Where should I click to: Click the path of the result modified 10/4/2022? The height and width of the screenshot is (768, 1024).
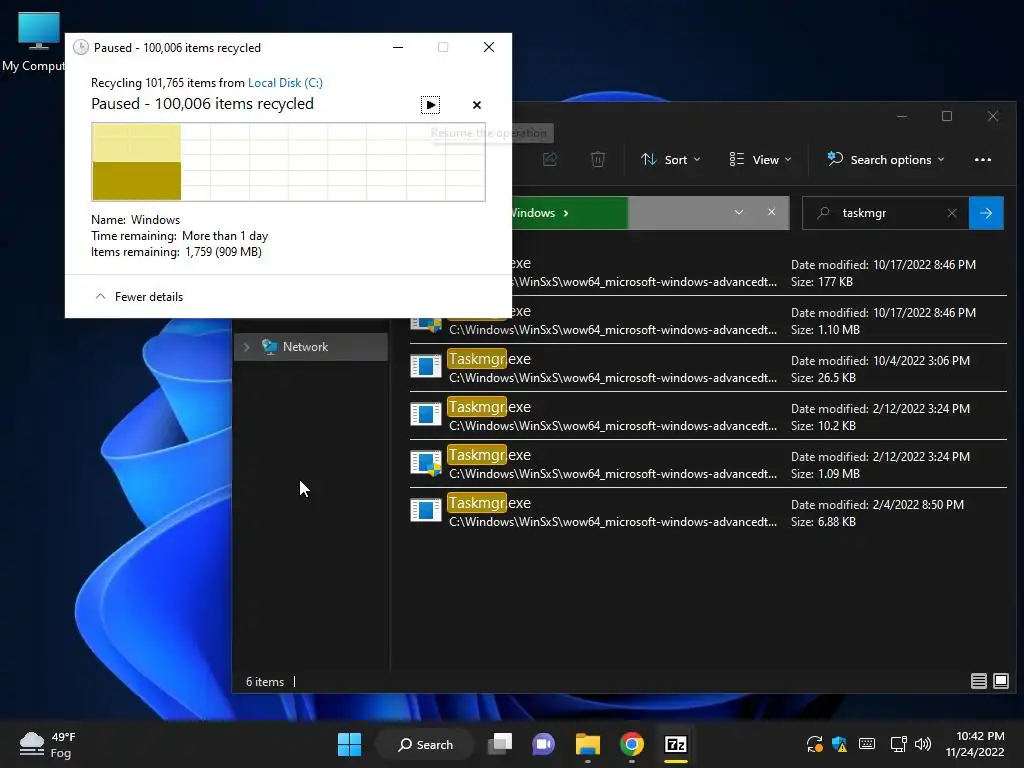pyautogui.click(x=613, y=378)
